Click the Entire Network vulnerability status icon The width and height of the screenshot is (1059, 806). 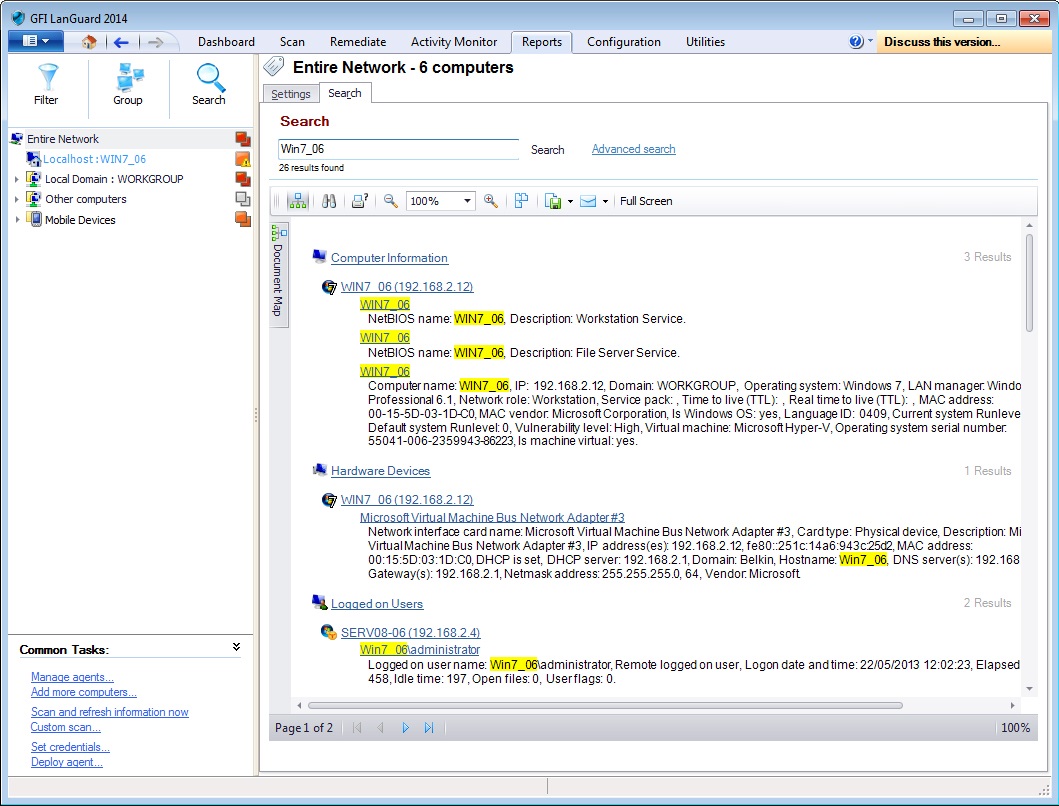[x=242, y=139]
